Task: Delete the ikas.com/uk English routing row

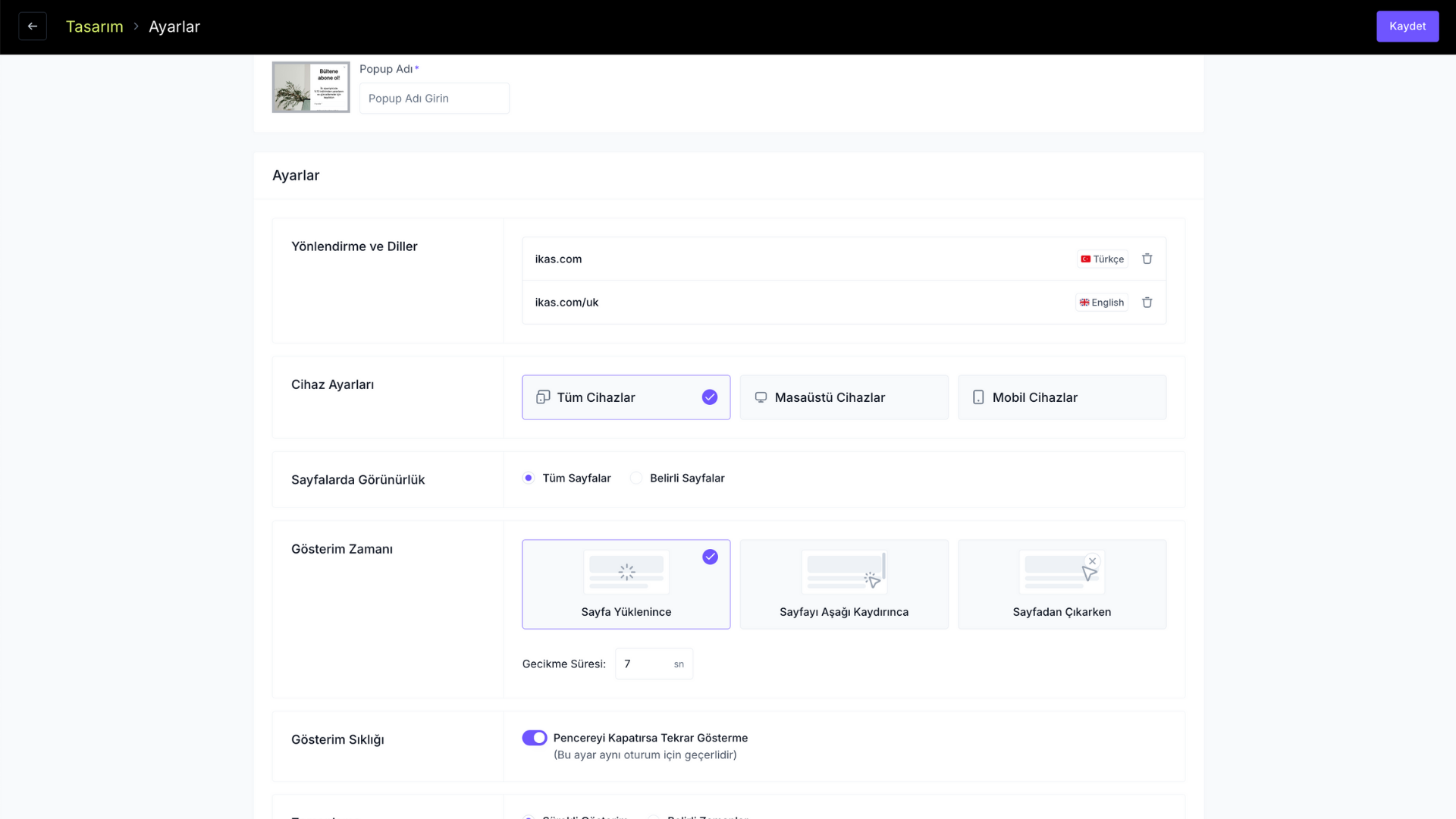Action: [x=1147, y=302]
